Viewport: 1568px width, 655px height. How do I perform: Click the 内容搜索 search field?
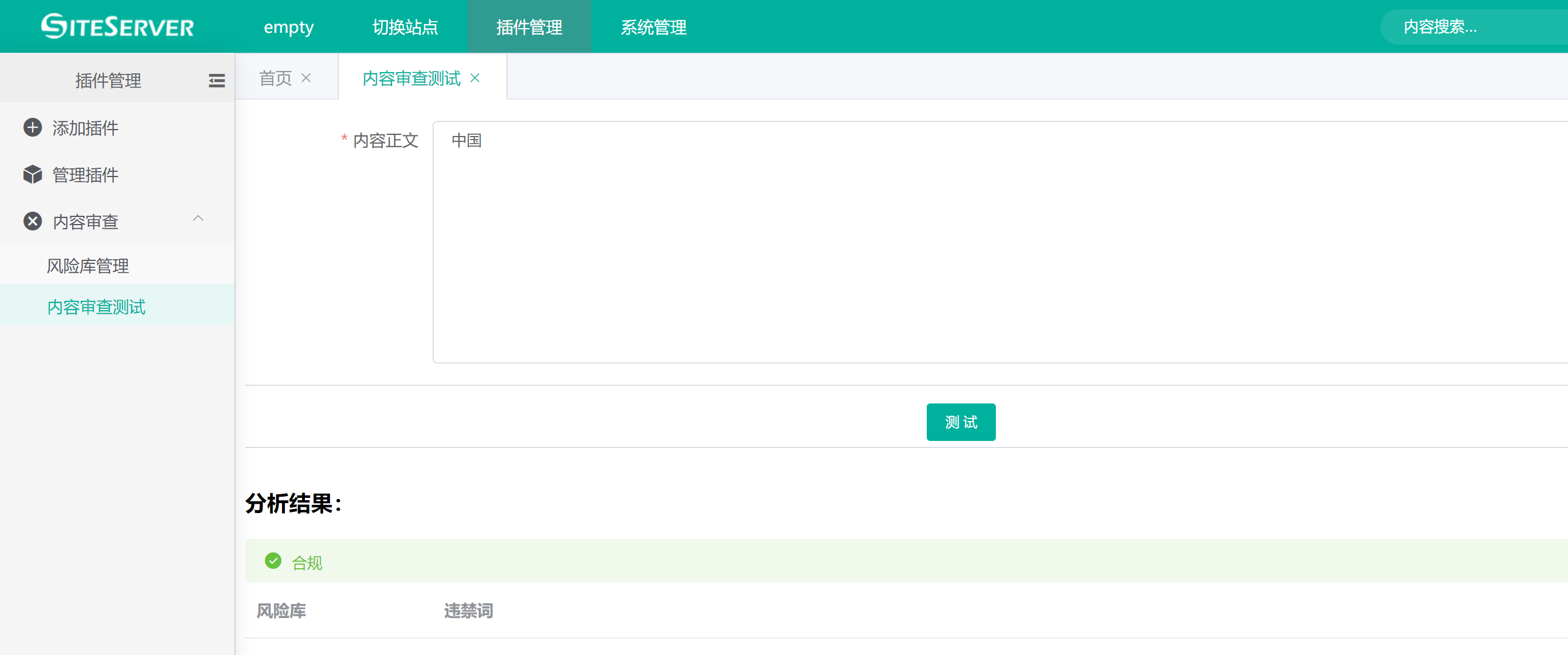(x=1473, y=27)
